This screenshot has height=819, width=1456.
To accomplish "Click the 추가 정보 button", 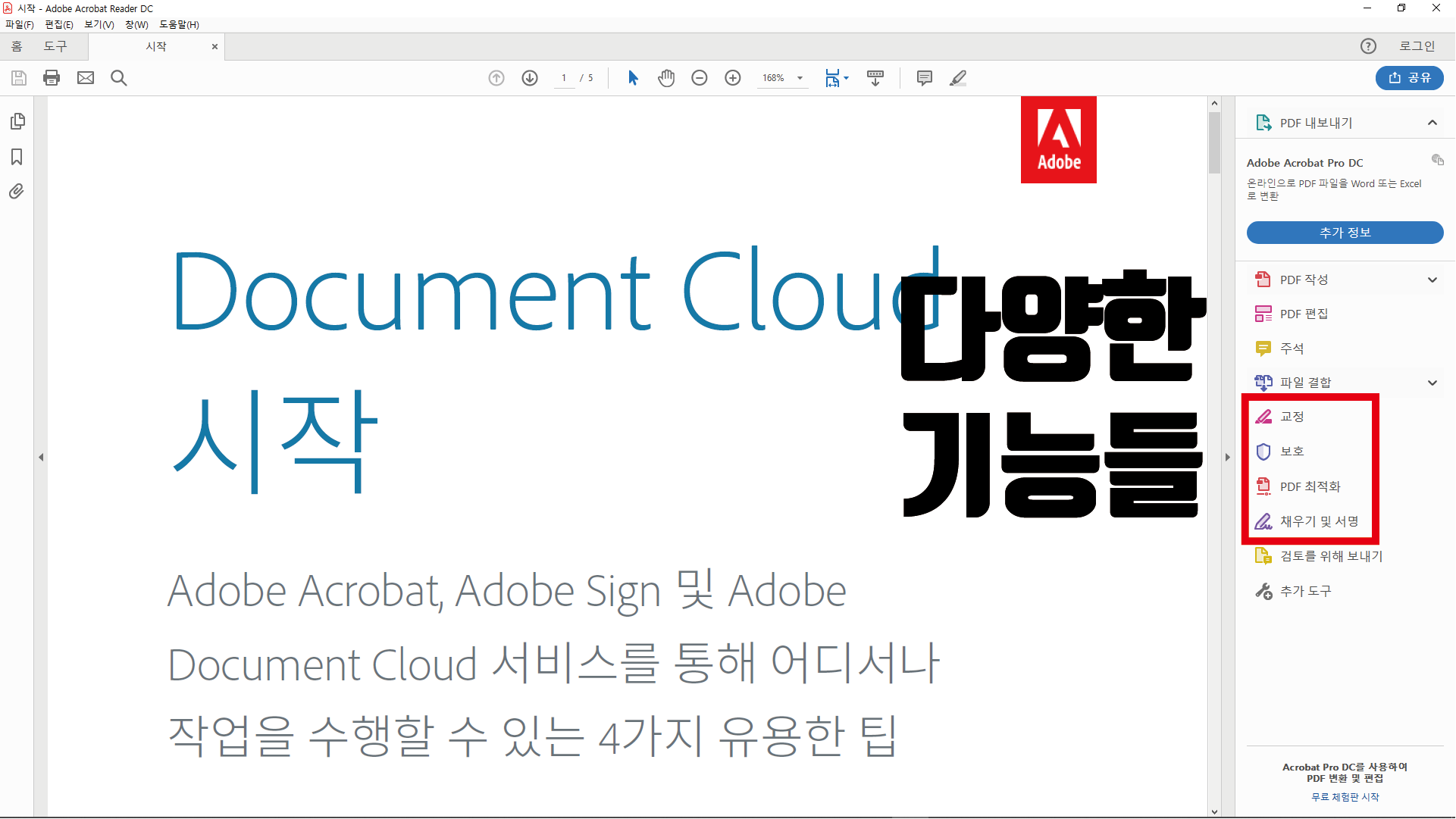I will 1345,233.
